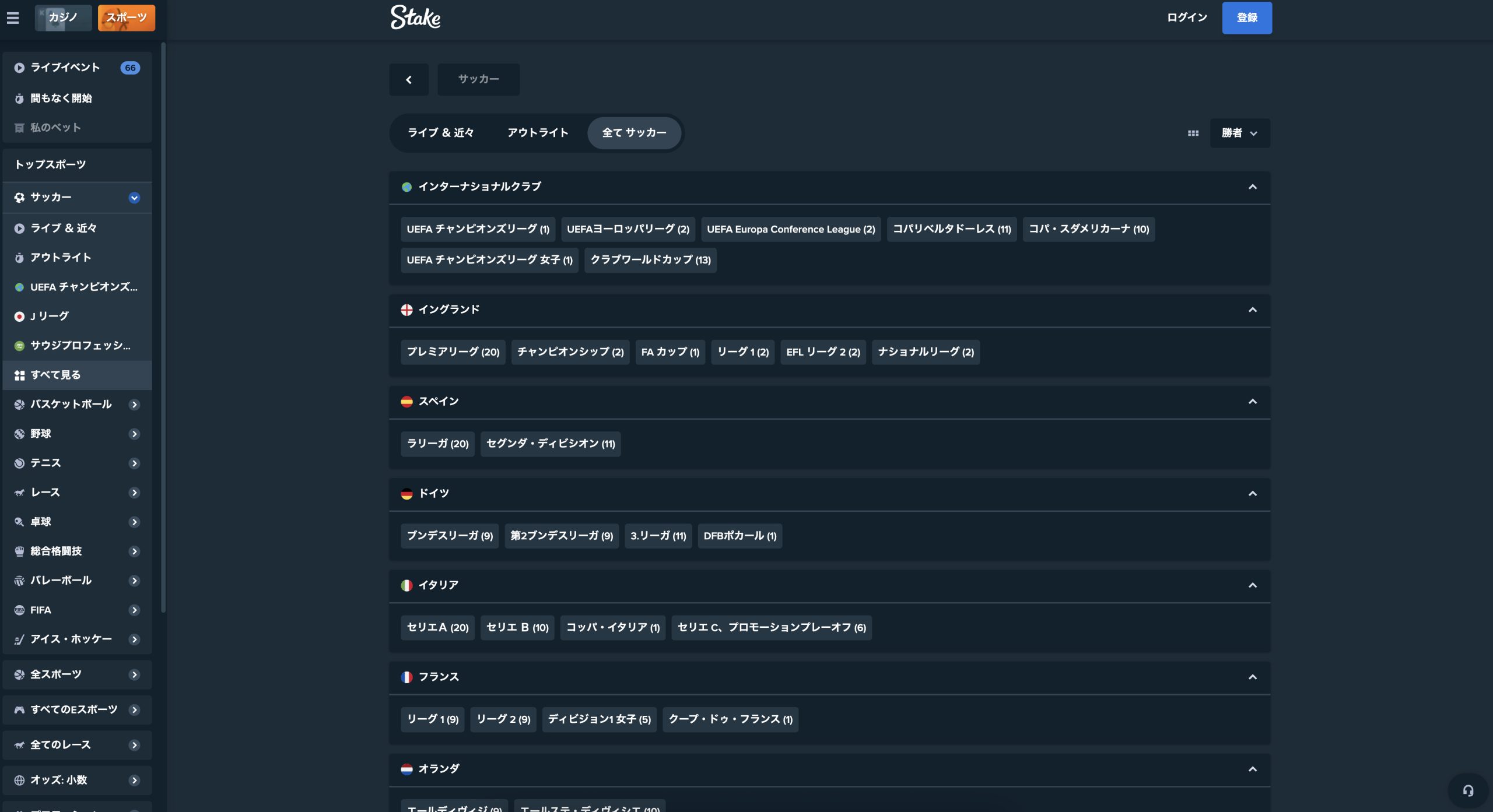Click the table tennis icon beside 卓球
The height and width of the screenshot is (812, 1493).
(19, 522)
